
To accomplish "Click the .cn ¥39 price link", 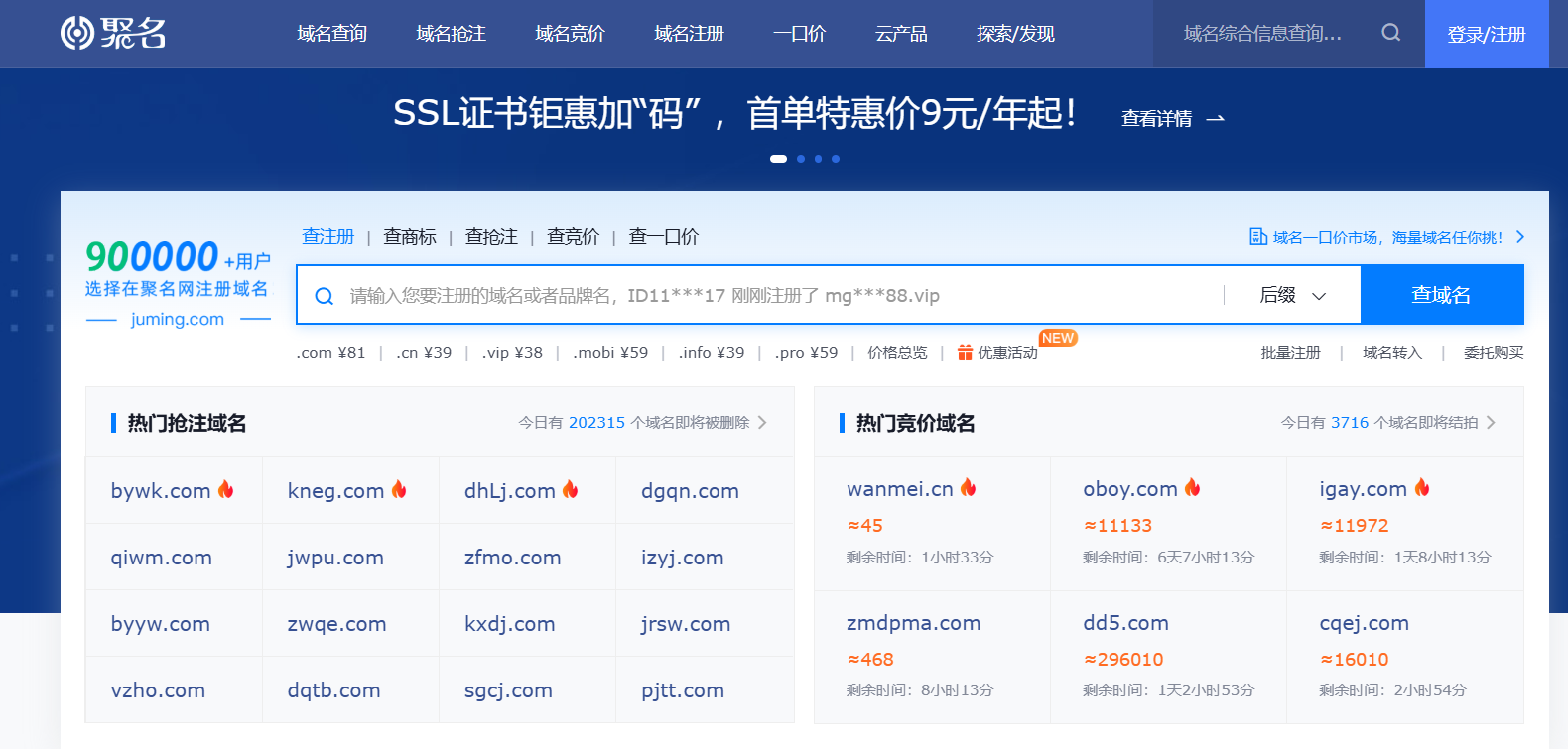I will pyautogui.click(x=424, y=353).
